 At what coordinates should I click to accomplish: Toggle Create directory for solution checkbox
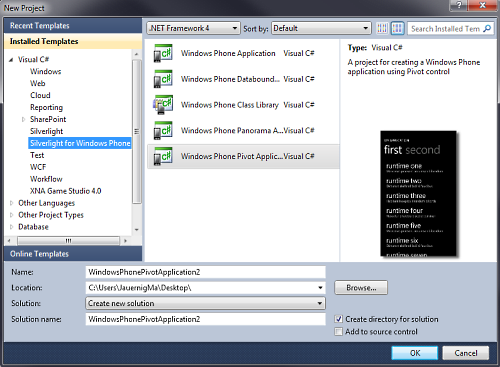click(338, 319)
